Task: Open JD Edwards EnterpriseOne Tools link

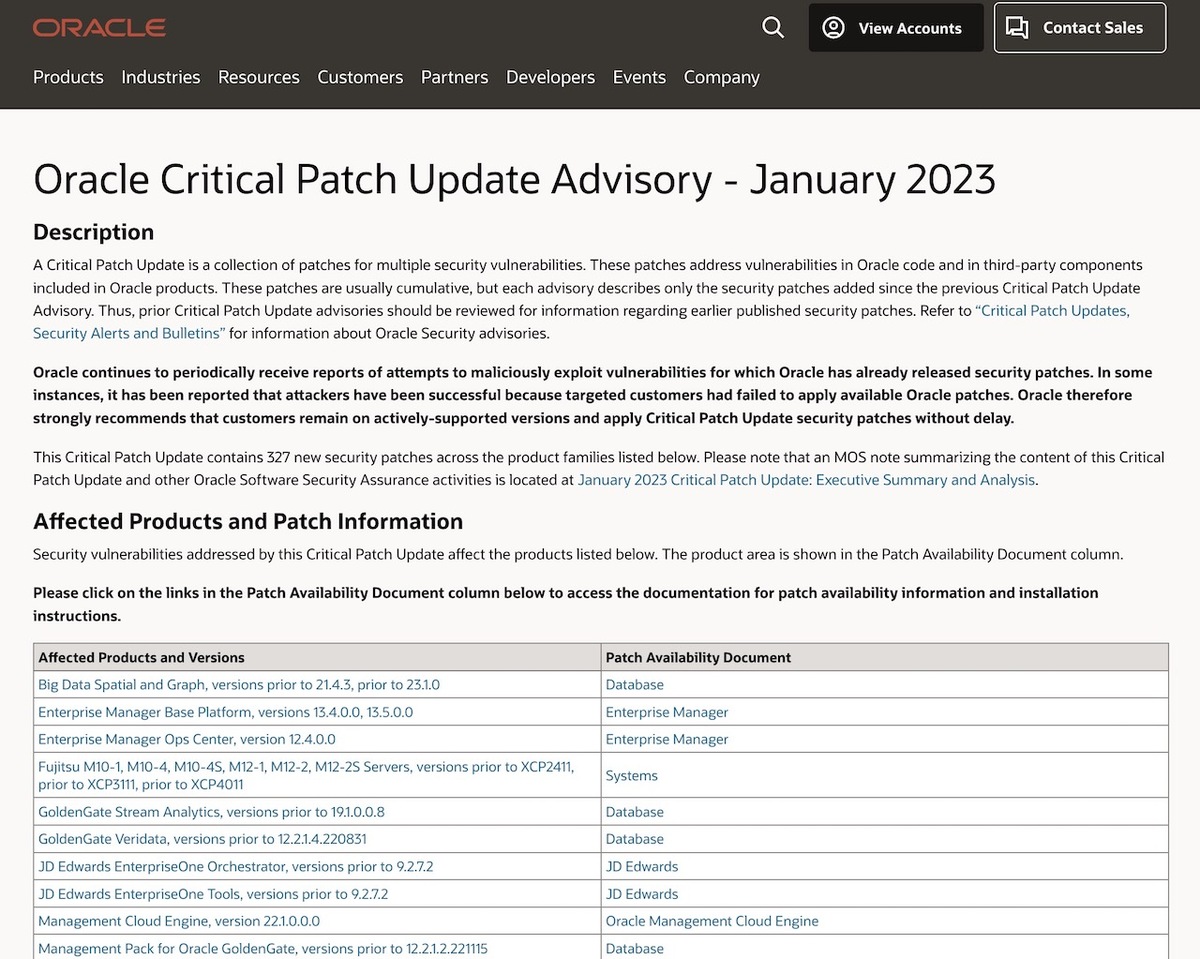Action: click(x=213, y=894)
